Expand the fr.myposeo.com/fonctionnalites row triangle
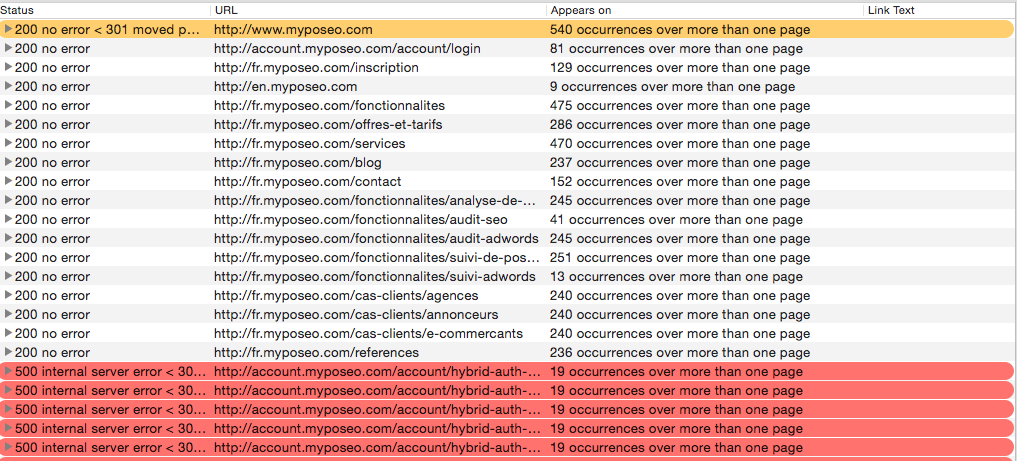The height and width of the screenshot is (461, 1017). click(x=8, y=105)
